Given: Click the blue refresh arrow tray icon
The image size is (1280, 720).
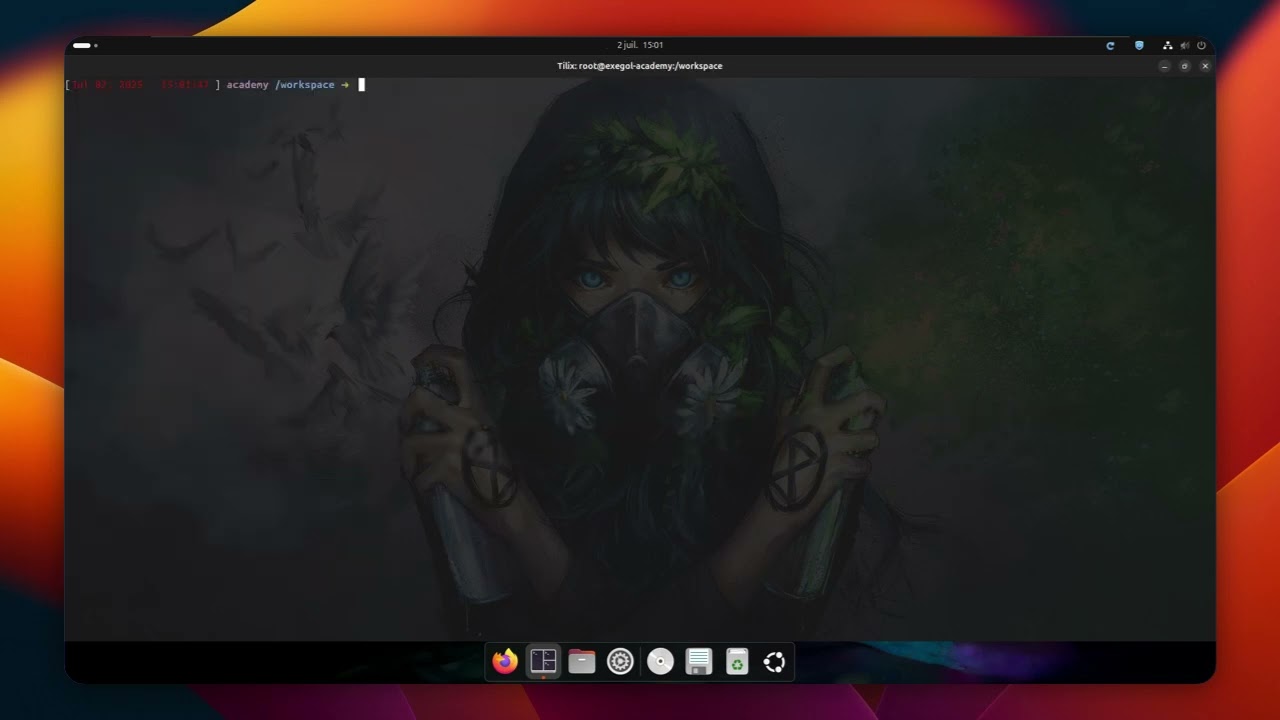Looking at the screenshot, I should click(1110, 45).
